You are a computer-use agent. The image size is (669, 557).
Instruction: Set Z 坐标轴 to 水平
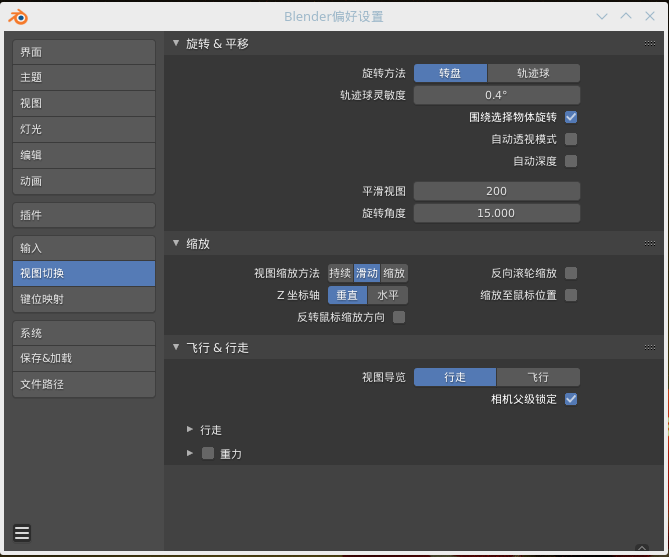click(x=388, y=295)
